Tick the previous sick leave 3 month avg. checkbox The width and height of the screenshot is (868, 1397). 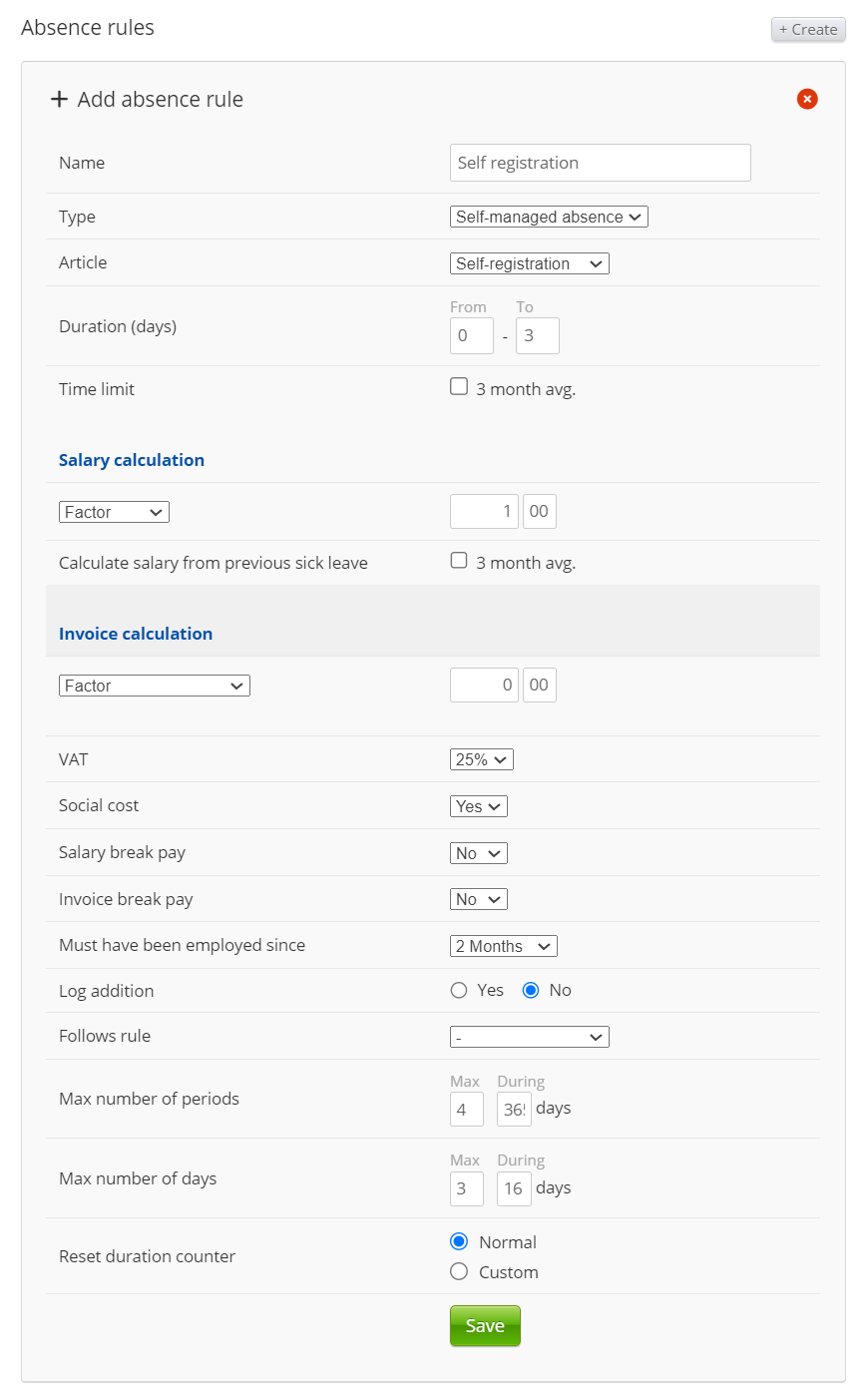(x=459, y=561)
